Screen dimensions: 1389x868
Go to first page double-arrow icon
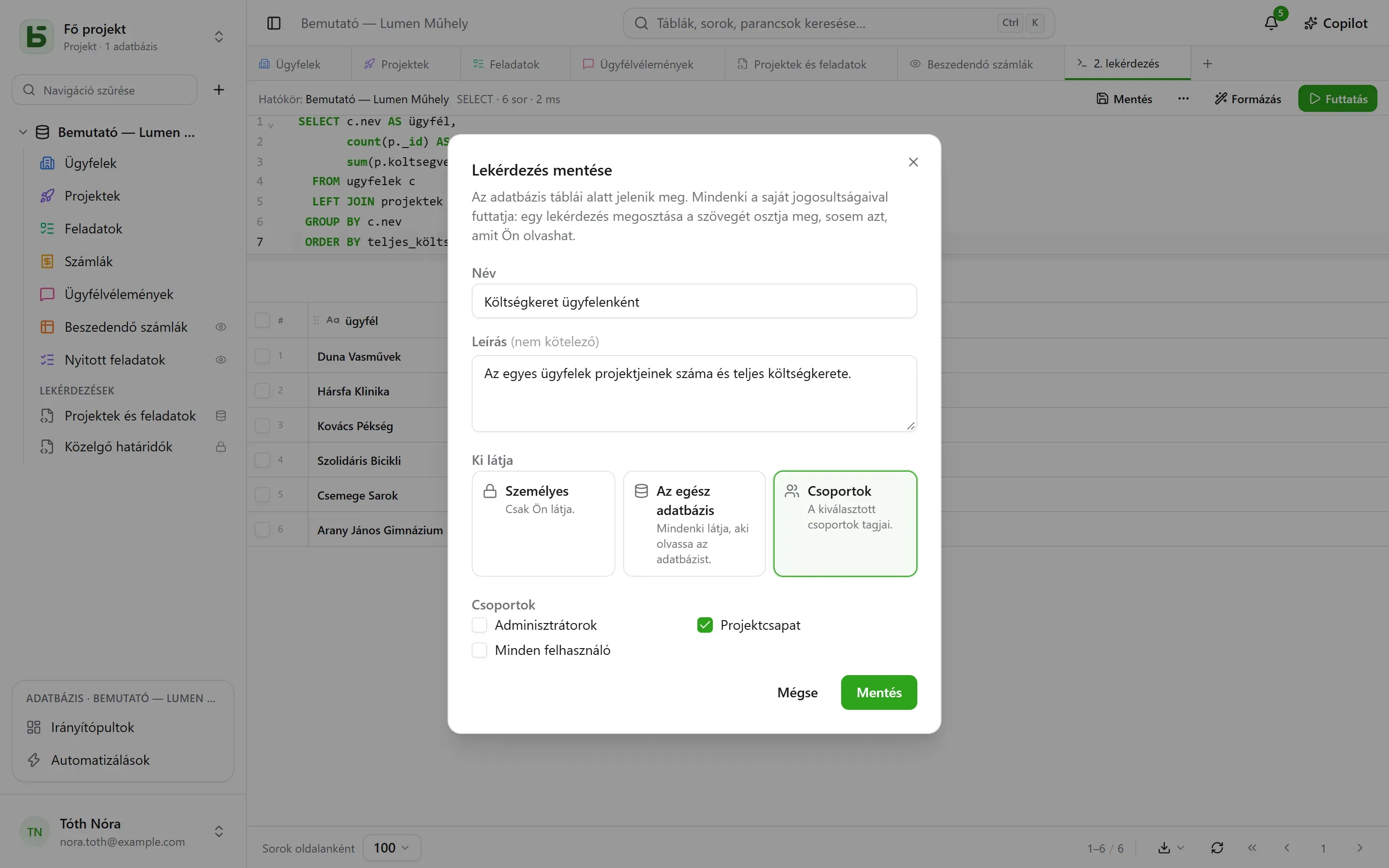coord(1252,848)
